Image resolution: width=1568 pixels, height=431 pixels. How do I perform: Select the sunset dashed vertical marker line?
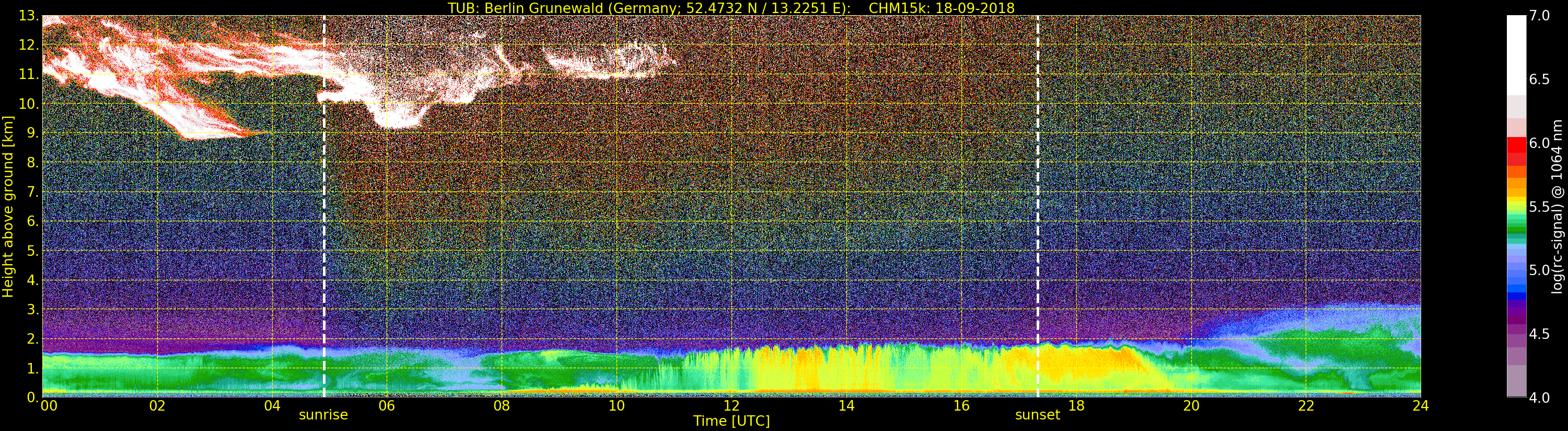[x=1038, y=207]
